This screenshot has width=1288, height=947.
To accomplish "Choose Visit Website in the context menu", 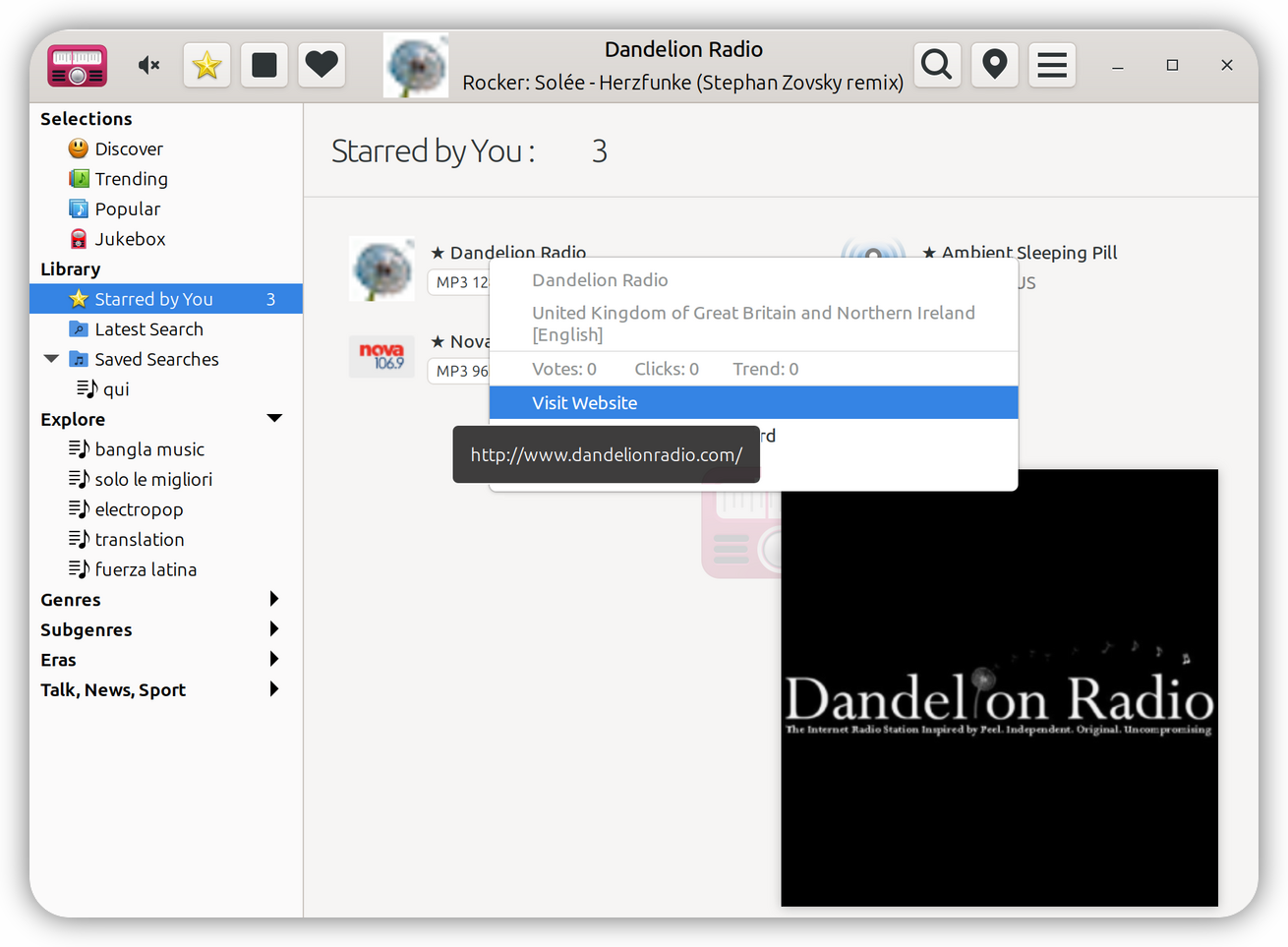I will [x=753, y=403].
